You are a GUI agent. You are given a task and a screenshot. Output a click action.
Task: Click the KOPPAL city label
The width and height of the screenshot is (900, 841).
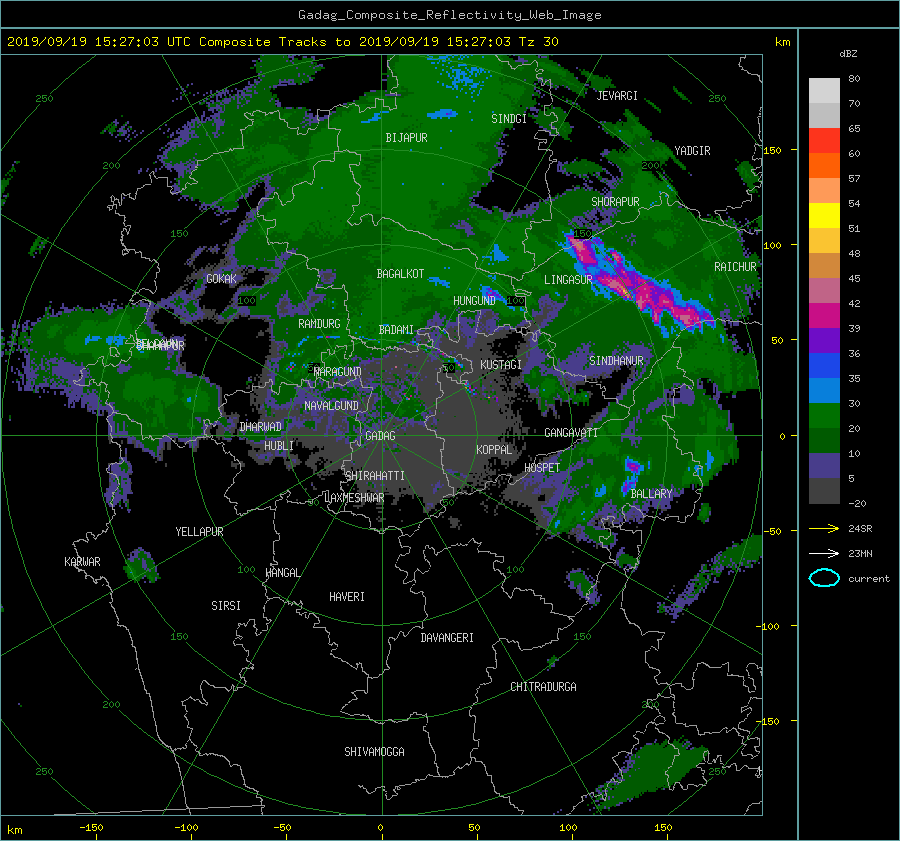[494, 449]
